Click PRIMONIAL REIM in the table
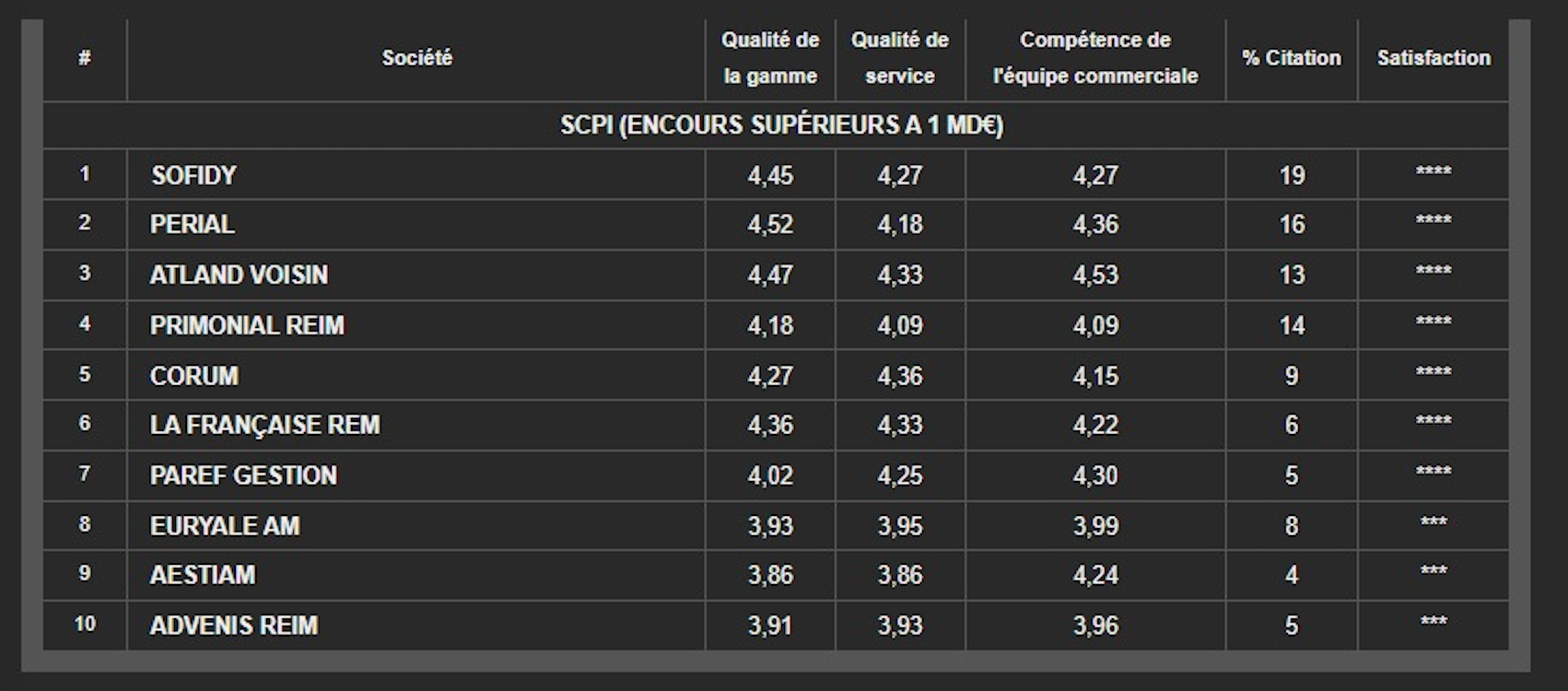 pos(247,325)
